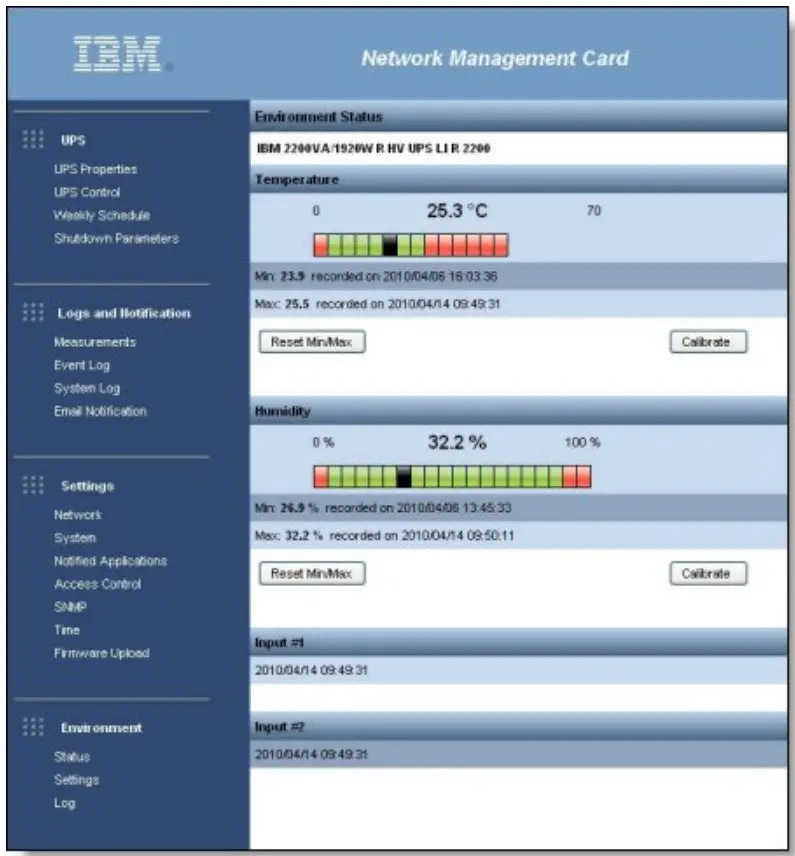Open SNMP settings

coord(70,607)
